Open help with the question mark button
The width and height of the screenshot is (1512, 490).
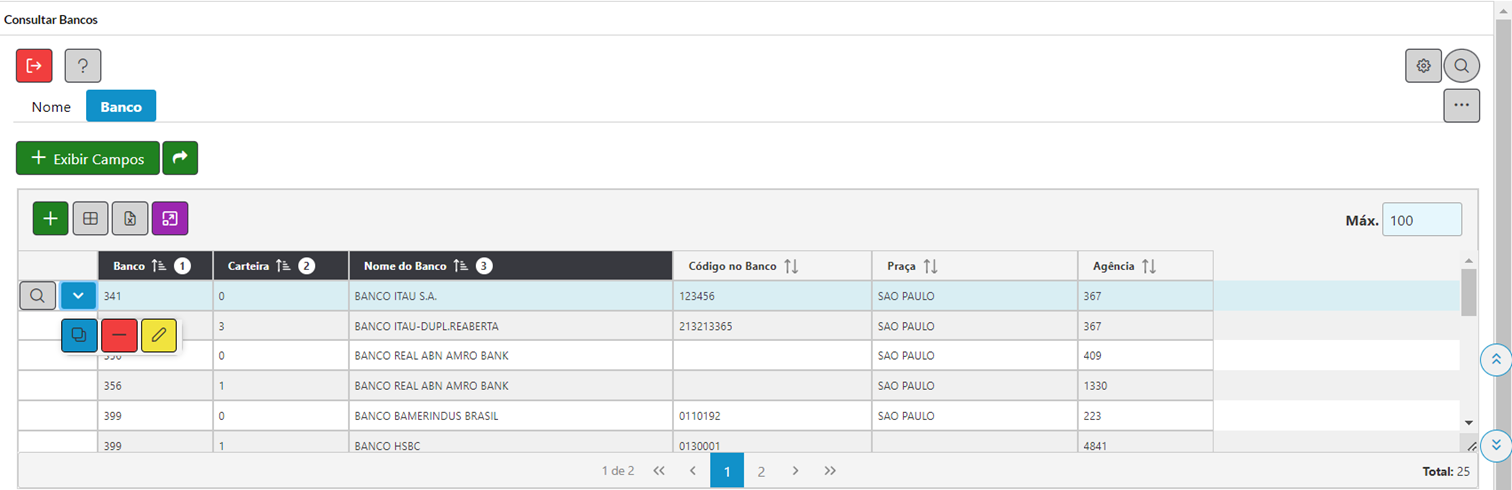pos(83,66)
